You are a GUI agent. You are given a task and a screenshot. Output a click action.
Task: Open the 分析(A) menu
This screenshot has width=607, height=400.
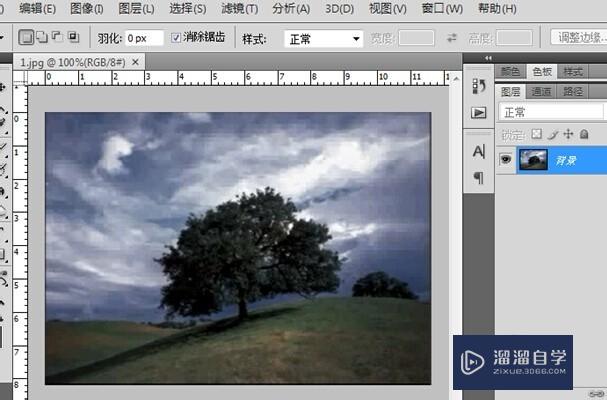coord(291,9)
